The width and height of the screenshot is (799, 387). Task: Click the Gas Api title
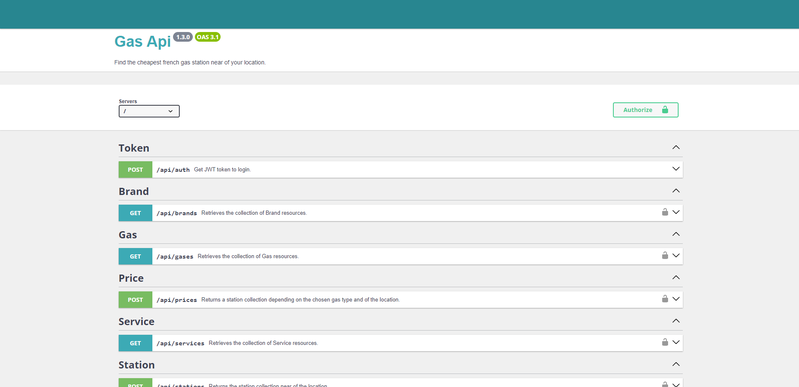pos(142,41)
